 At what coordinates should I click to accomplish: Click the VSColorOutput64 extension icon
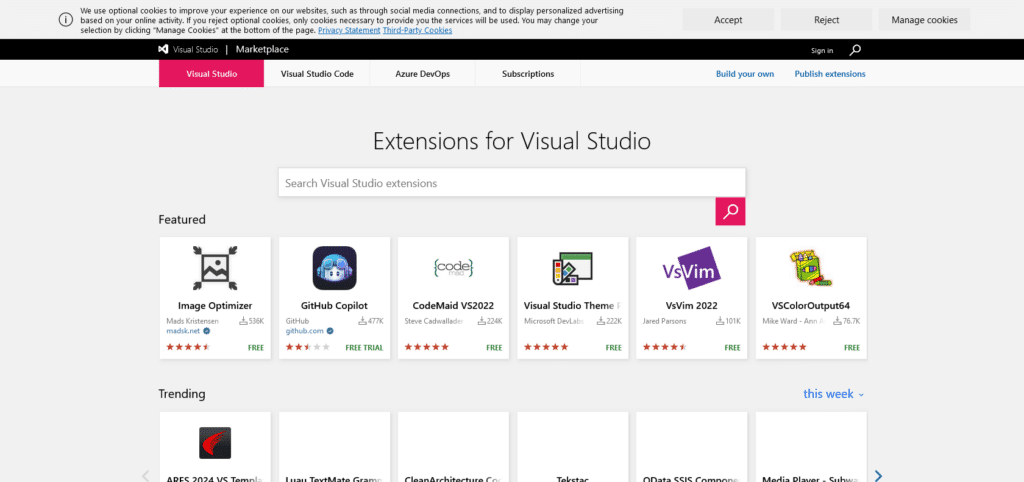point(810,267)
